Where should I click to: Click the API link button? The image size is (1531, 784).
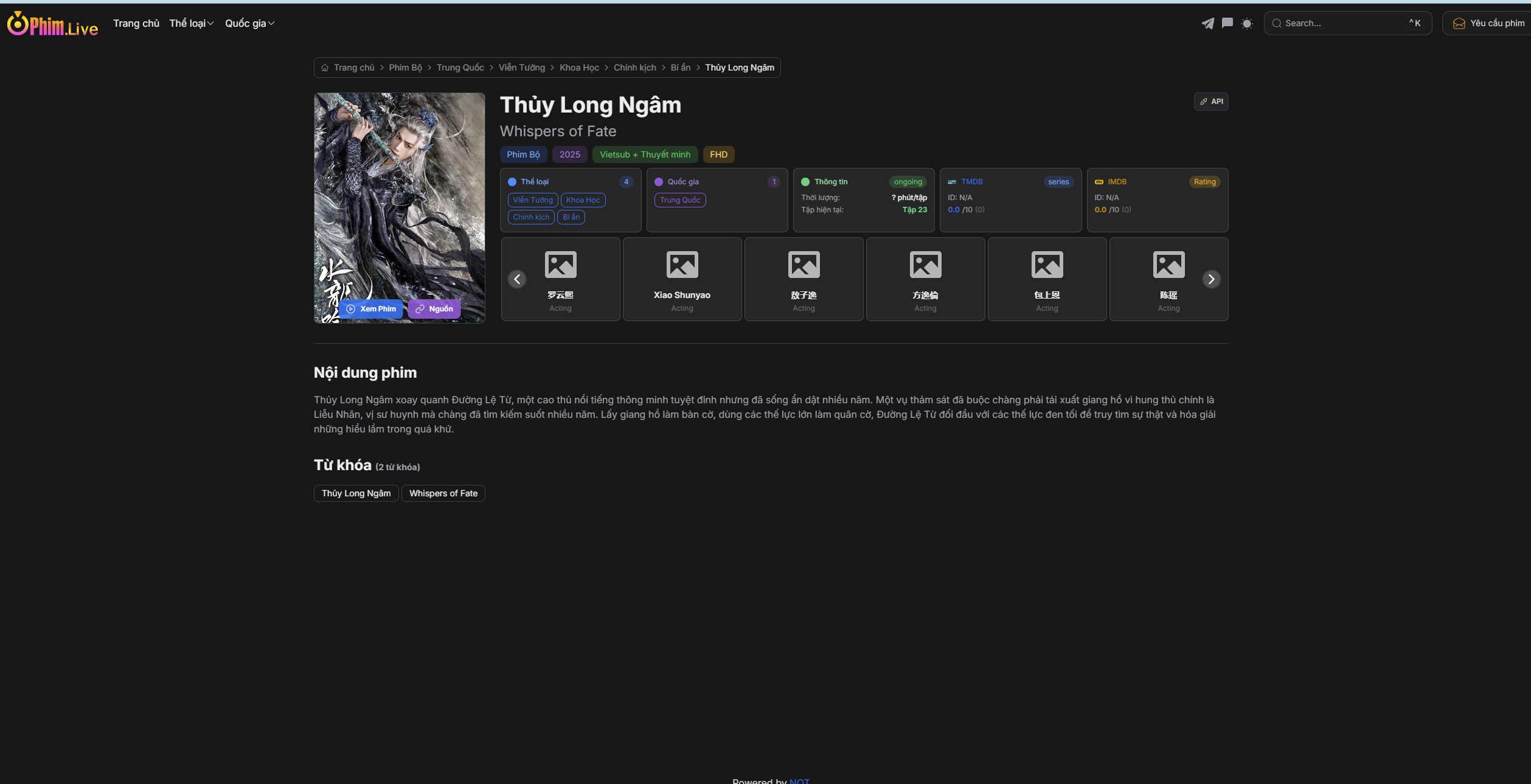tap(1210, 102)
